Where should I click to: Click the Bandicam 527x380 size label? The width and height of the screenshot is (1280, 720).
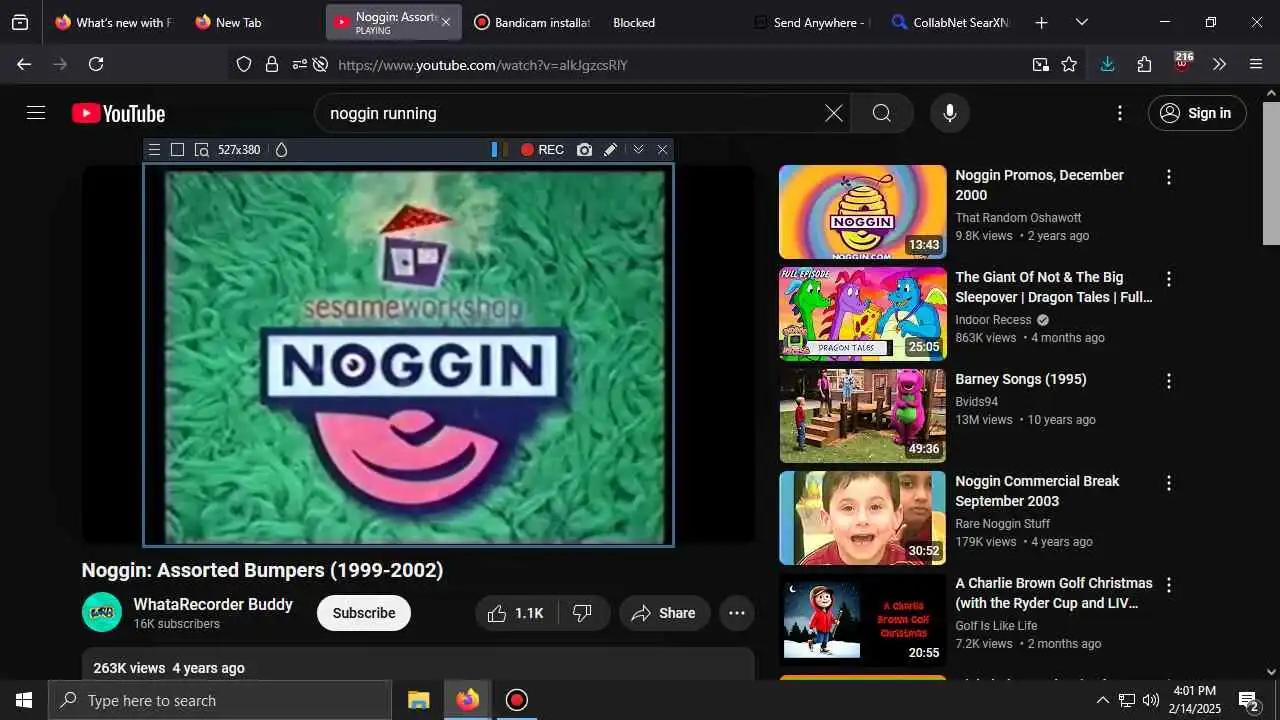coord(239,150)
